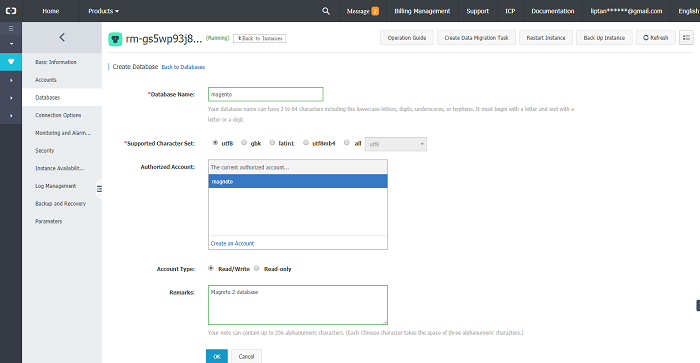Viewport: 700px width, 363px height.
Task: Open Backup and Recovery in side menu
Action: pos(62,204)
